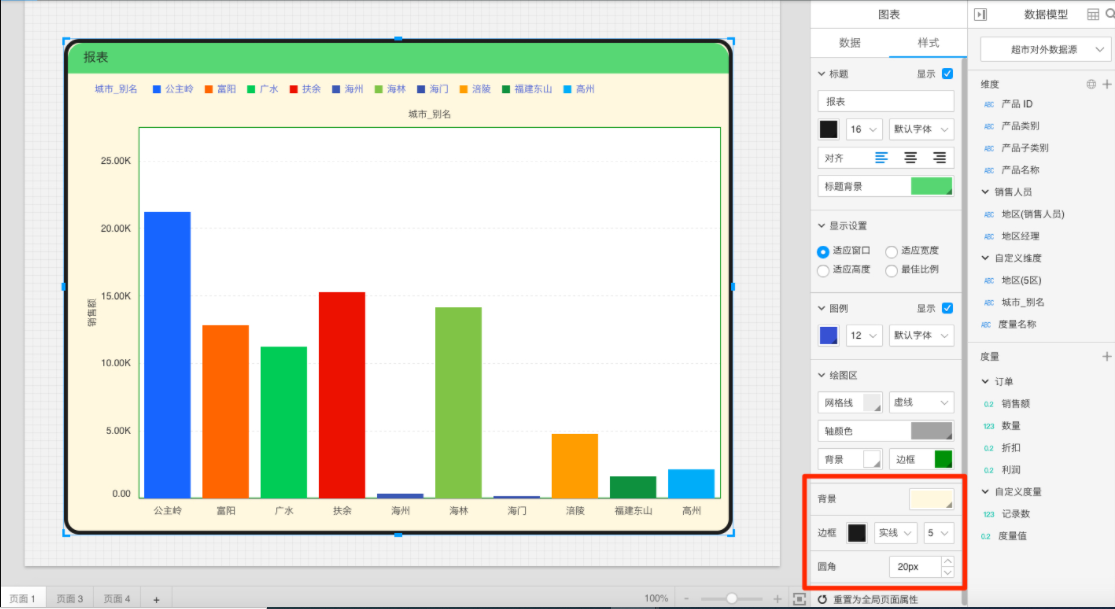The image size is (1115, 609).
Task: Open the legend 默认字体 font dropdown
Action: coord(921,335)
